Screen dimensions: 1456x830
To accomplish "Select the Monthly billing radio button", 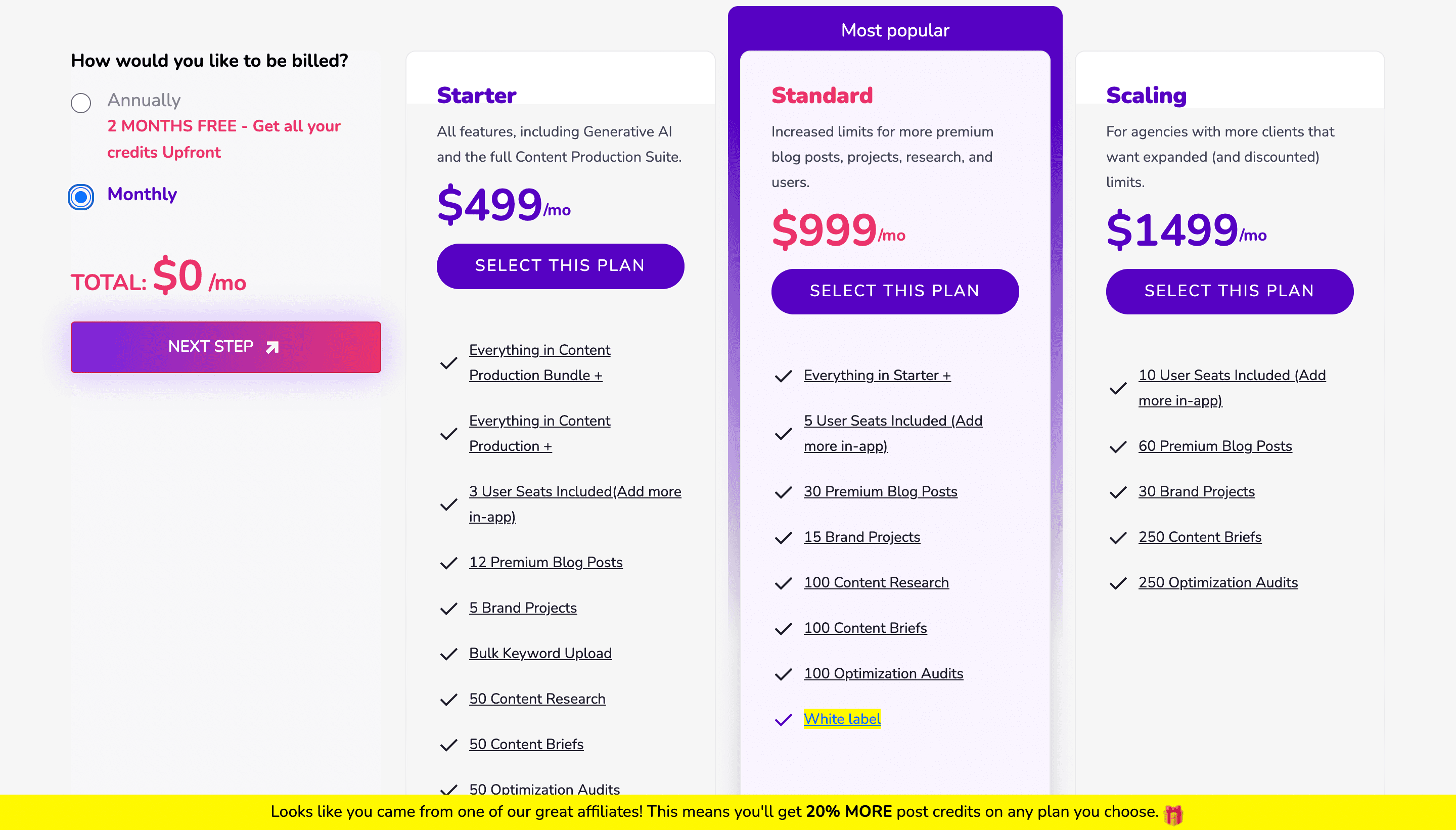I will coord(81,197).
